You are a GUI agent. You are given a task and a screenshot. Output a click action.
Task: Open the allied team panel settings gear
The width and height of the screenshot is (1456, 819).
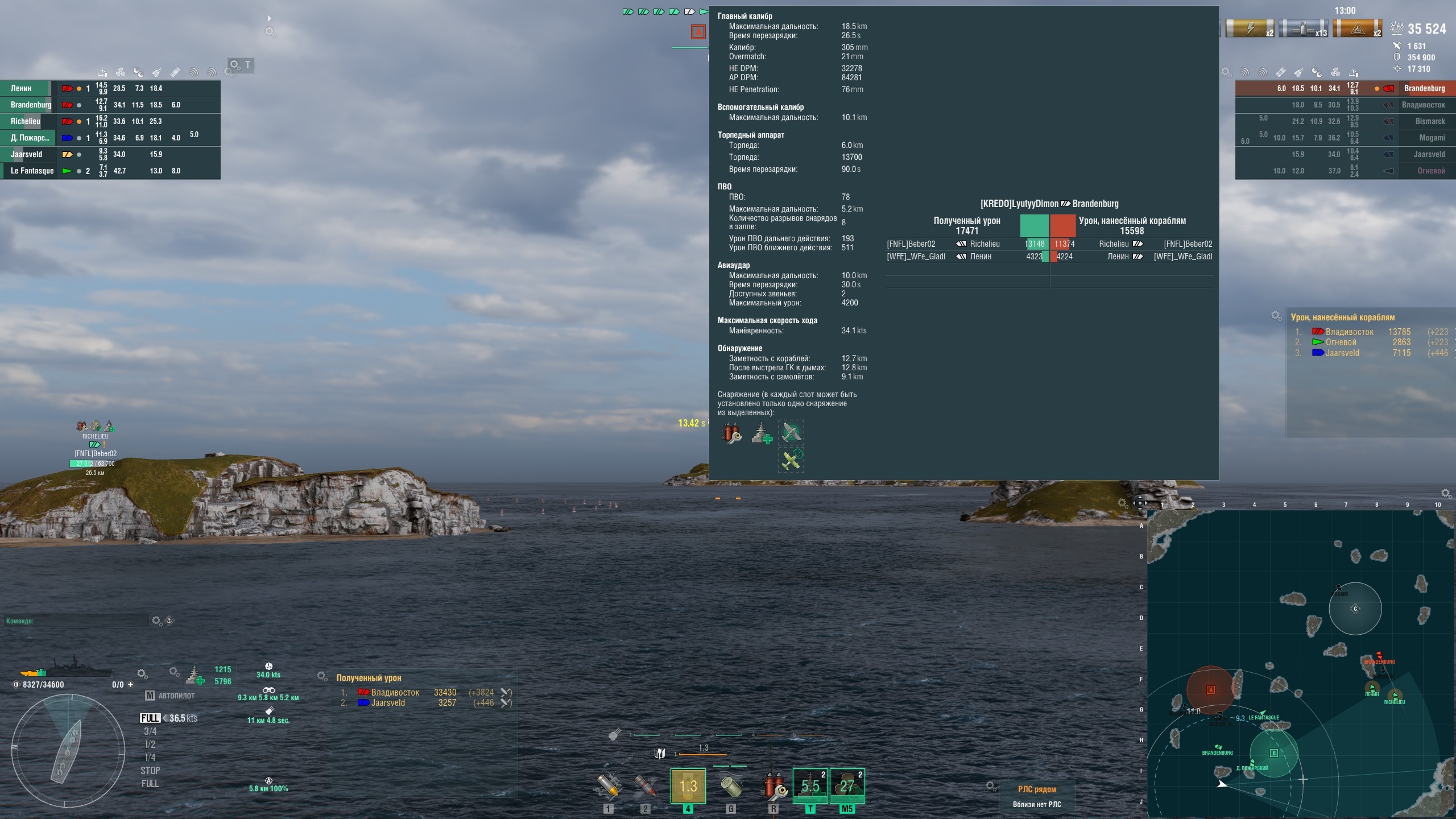tap(230, 72)
